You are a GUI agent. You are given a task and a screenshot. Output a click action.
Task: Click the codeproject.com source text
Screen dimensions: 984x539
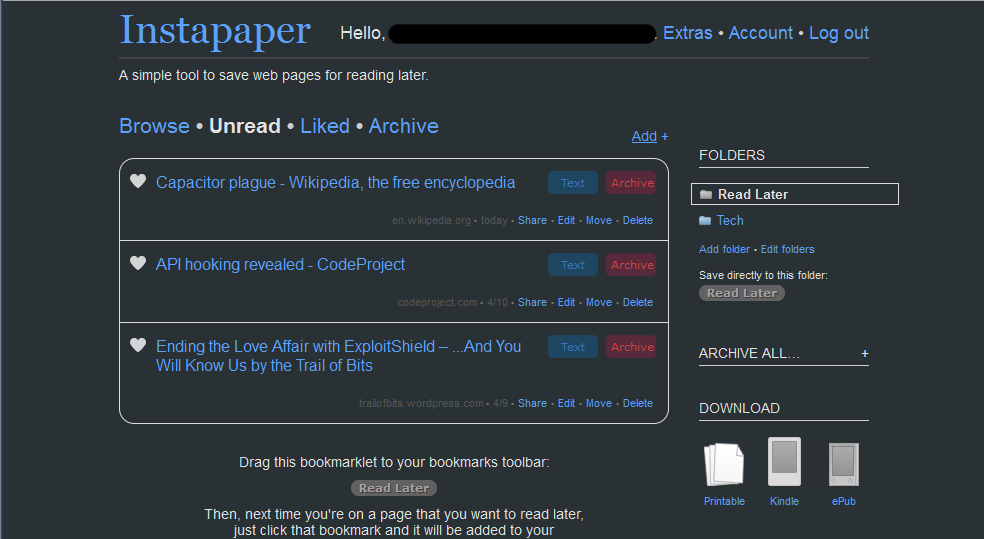click(x=437, y=302)
